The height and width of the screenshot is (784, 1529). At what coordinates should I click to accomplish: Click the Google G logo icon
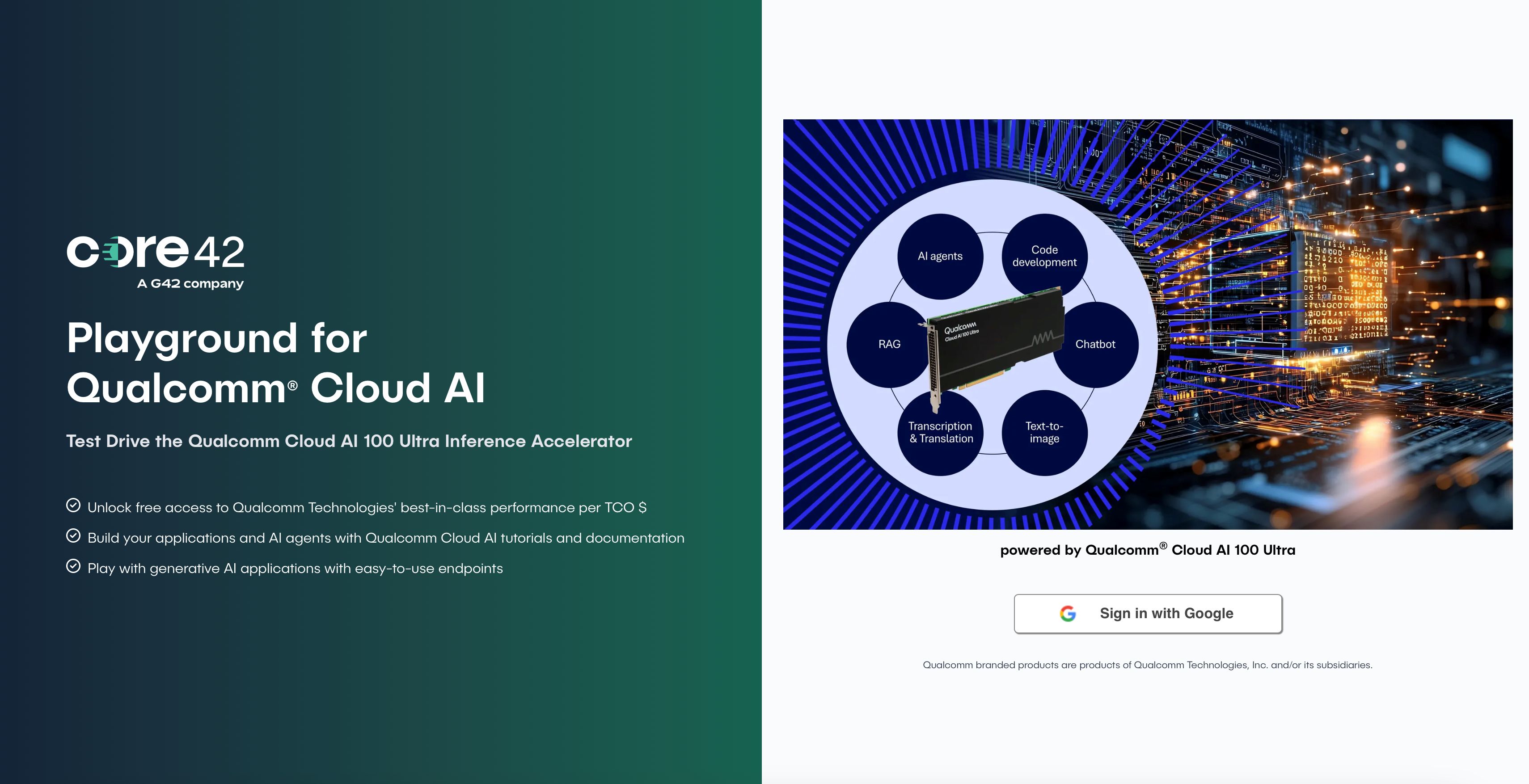click(1068, 614)
